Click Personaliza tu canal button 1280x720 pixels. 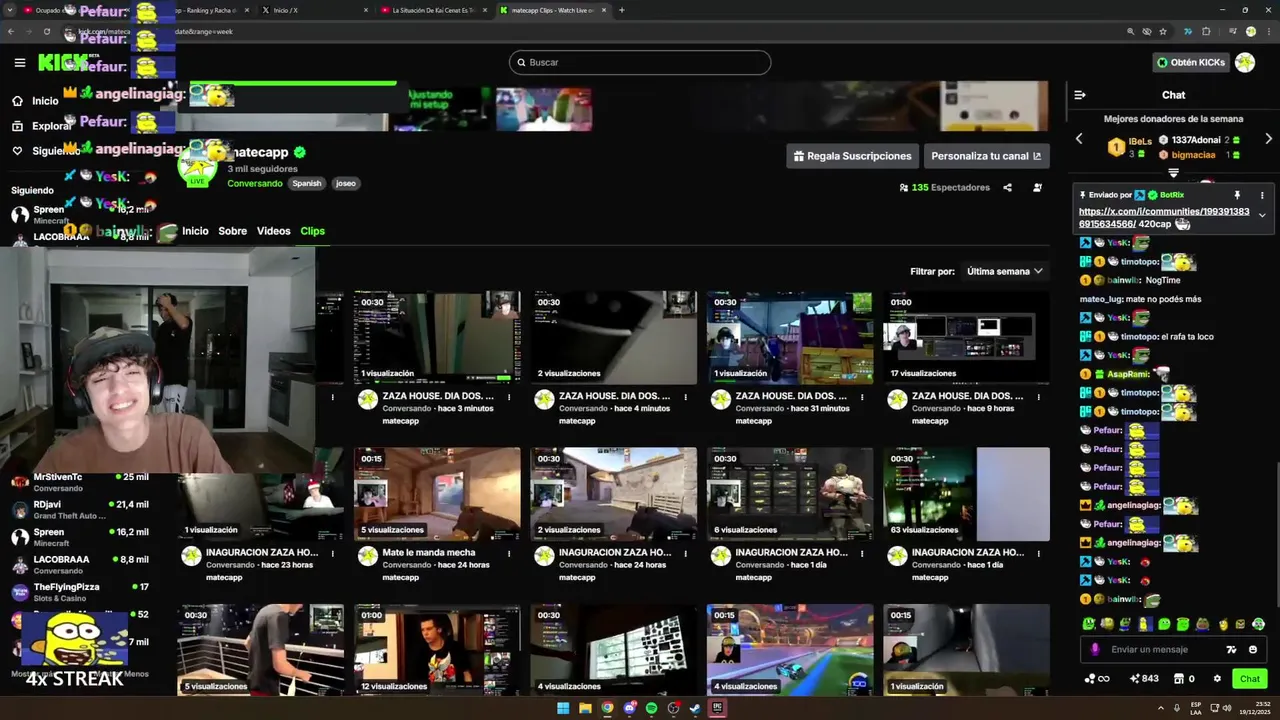[986, 156]
